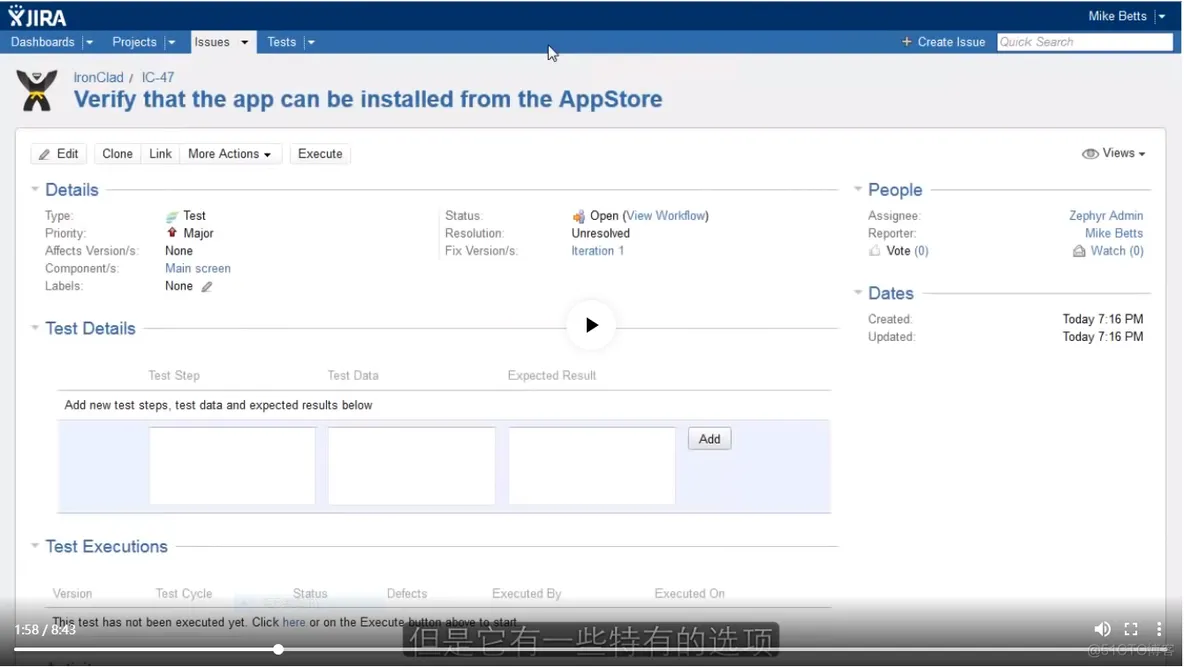
Task: Open the Views dropdown
Action: click(1114, 153)
